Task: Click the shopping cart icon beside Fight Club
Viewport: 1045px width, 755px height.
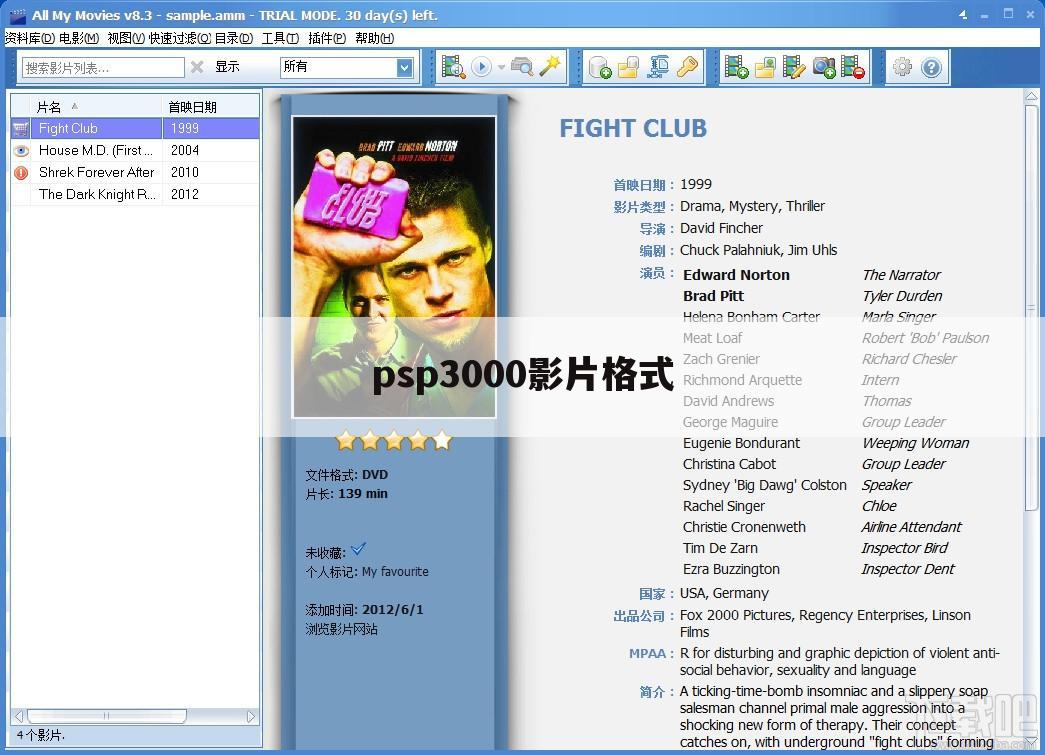Action: 21,128
